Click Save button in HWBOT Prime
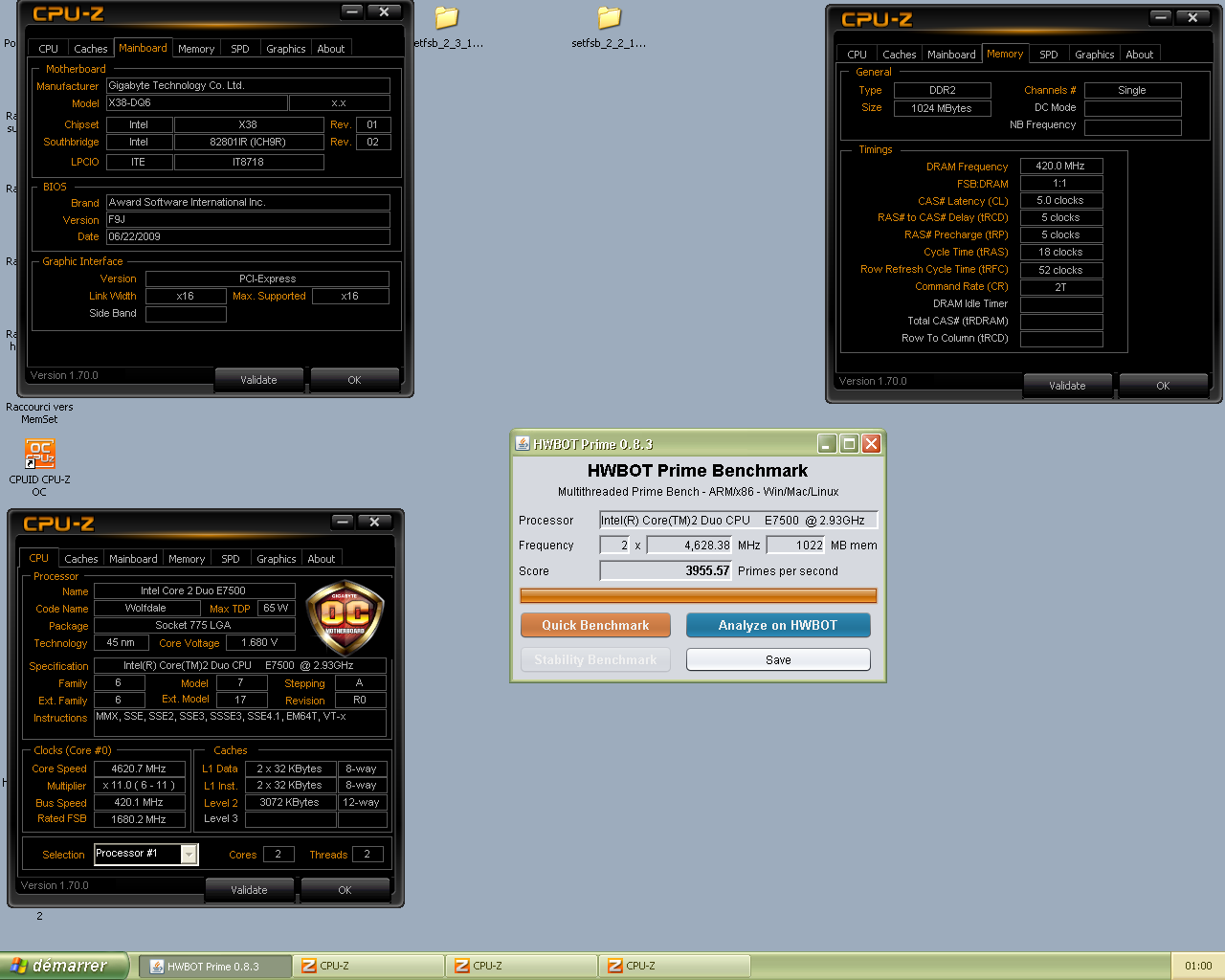The width and height of the screenshot is (1225, 980). [778, 659]
